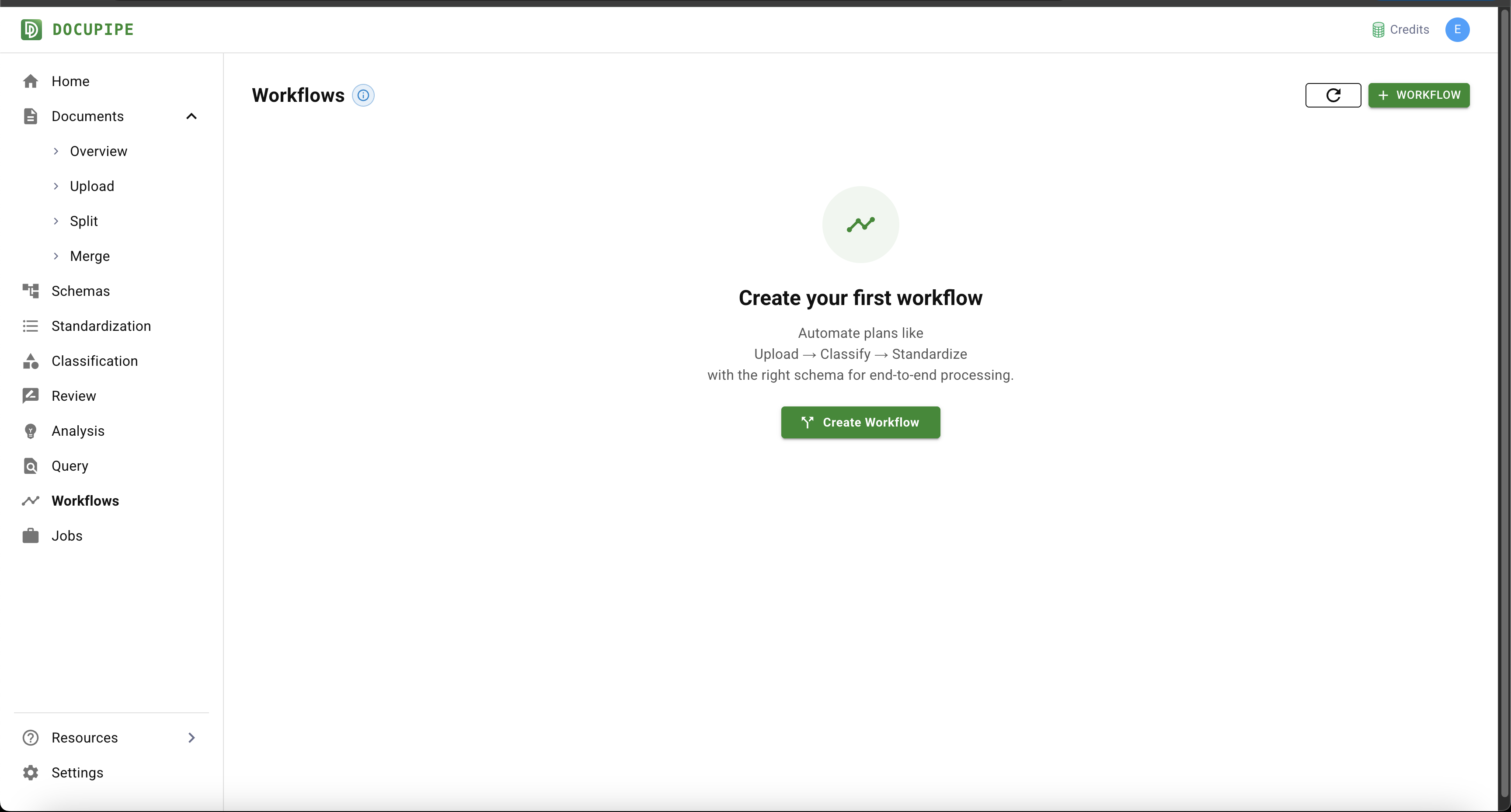This screenshot has width=1511, height=812.
Task: Click the Workflows info icon
Action: [x=363, y=95]
